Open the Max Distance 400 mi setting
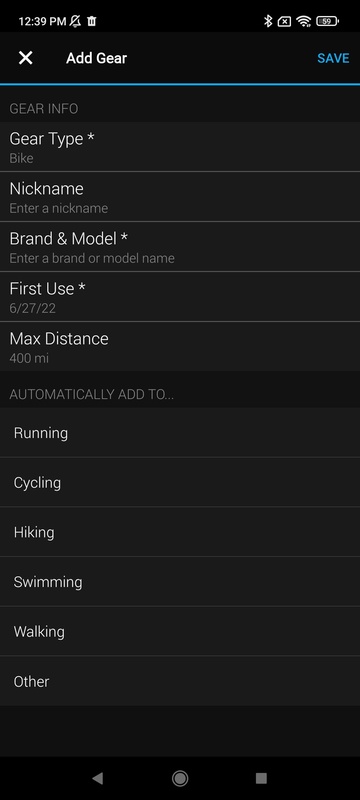Image resolution: width=360 pixels, height=800 pixels. coord(180,346)
